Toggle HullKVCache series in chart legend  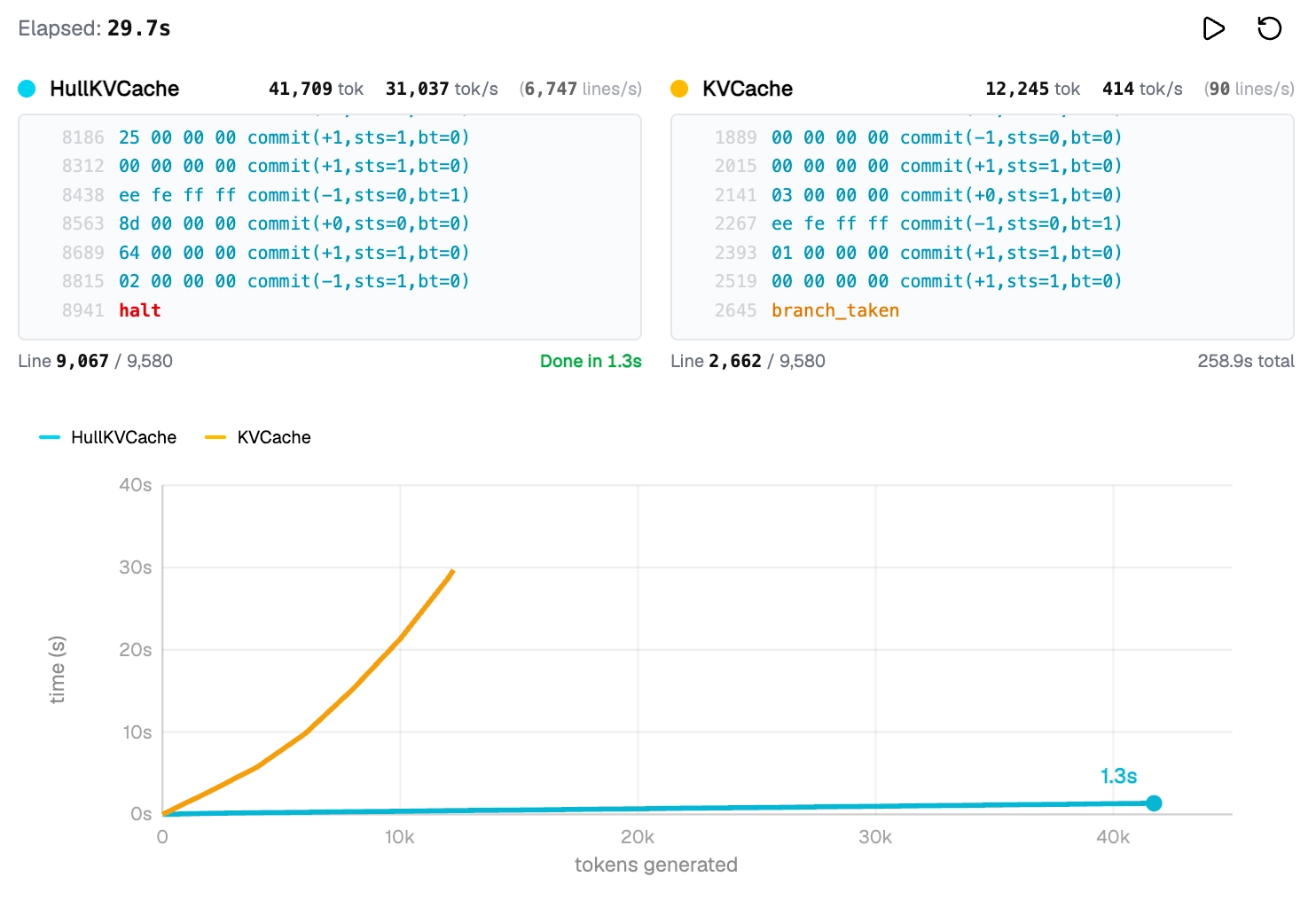pos(108,437)
